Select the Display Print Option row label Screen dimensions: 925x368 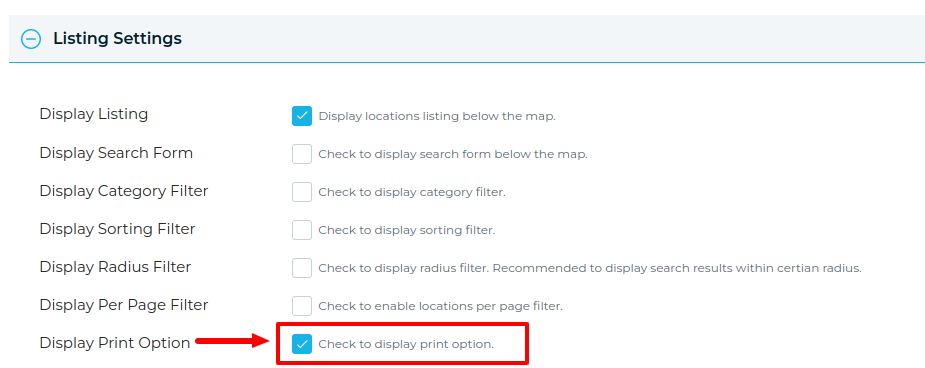pos(115,343)
